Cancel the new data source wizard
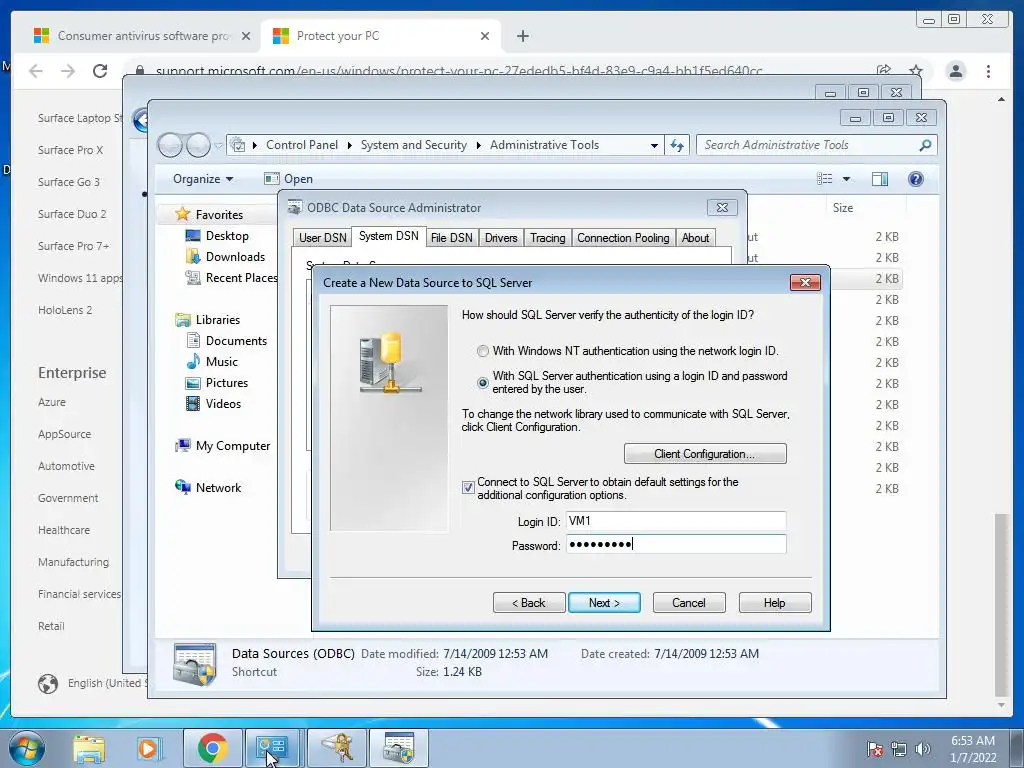 [x=689, y=603]
